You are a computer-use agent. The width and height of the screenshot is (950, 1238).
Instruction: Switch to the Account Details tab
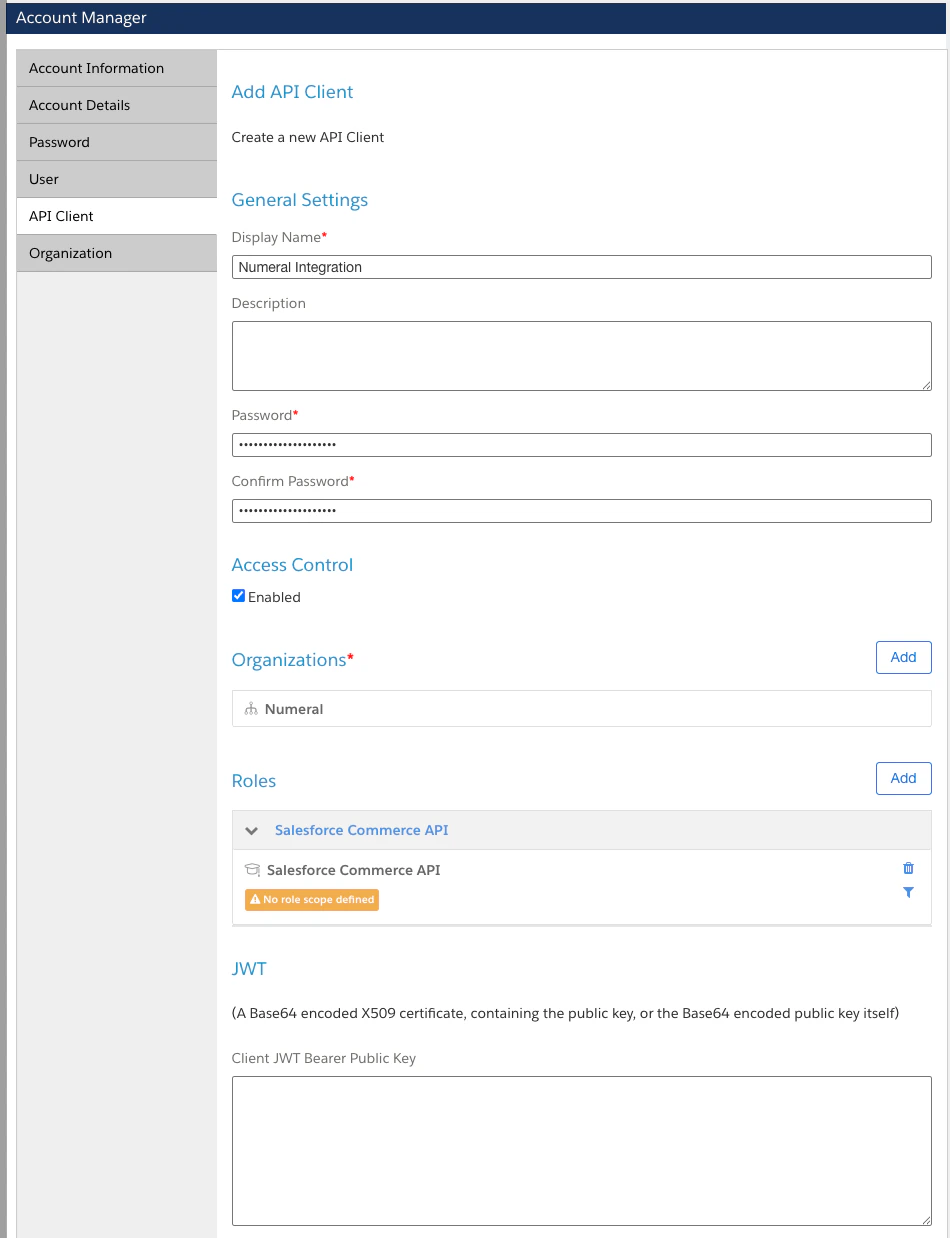tap(117, 105)
